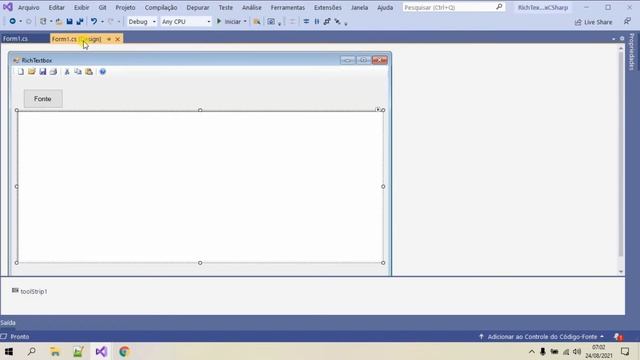
Task: Click the Print icon in the form toolstrip
Action: click(x=53, y=72)
